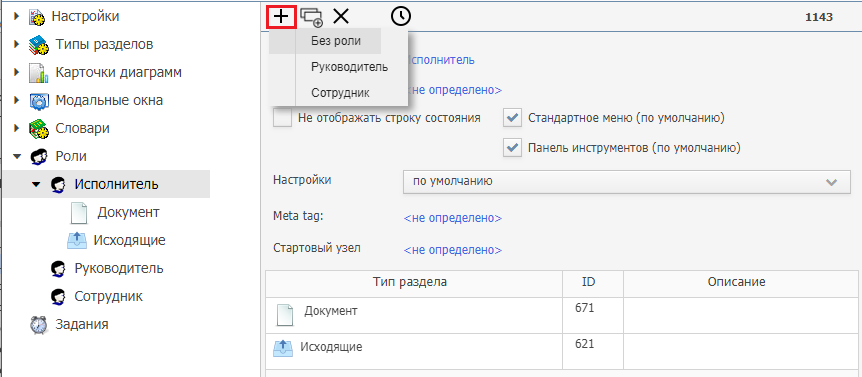The width and height of the screenshot is (862, 377).
Task: Expand the Модальные окна tree node
Action: [x=16, y=101]
